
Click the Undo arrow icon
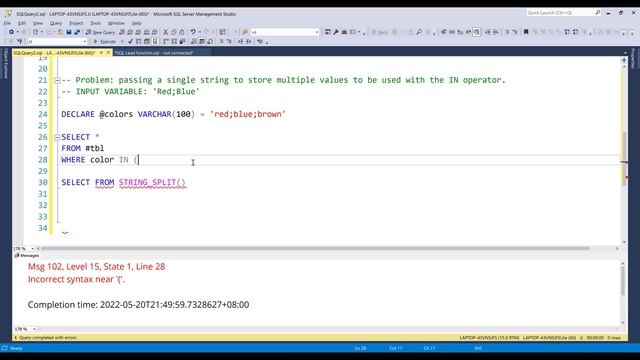coord(192,32)
